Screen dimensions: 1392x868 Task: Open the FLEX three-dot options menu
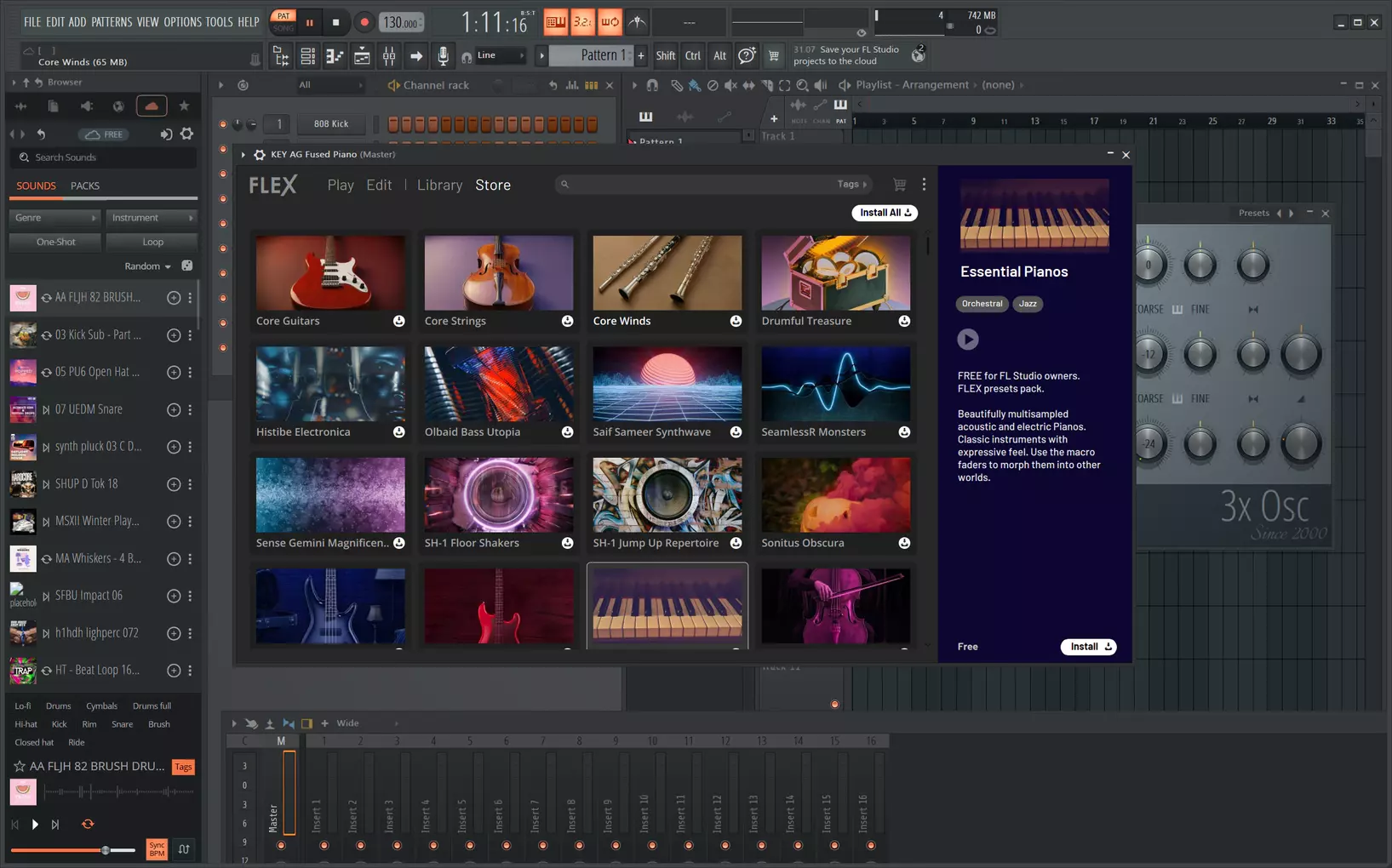tap(924, 185)
